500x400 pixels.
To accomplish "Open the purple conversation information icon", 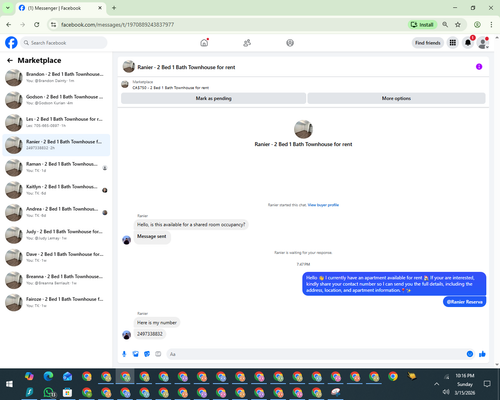I will pyautogui.click(x=479, y=67).
